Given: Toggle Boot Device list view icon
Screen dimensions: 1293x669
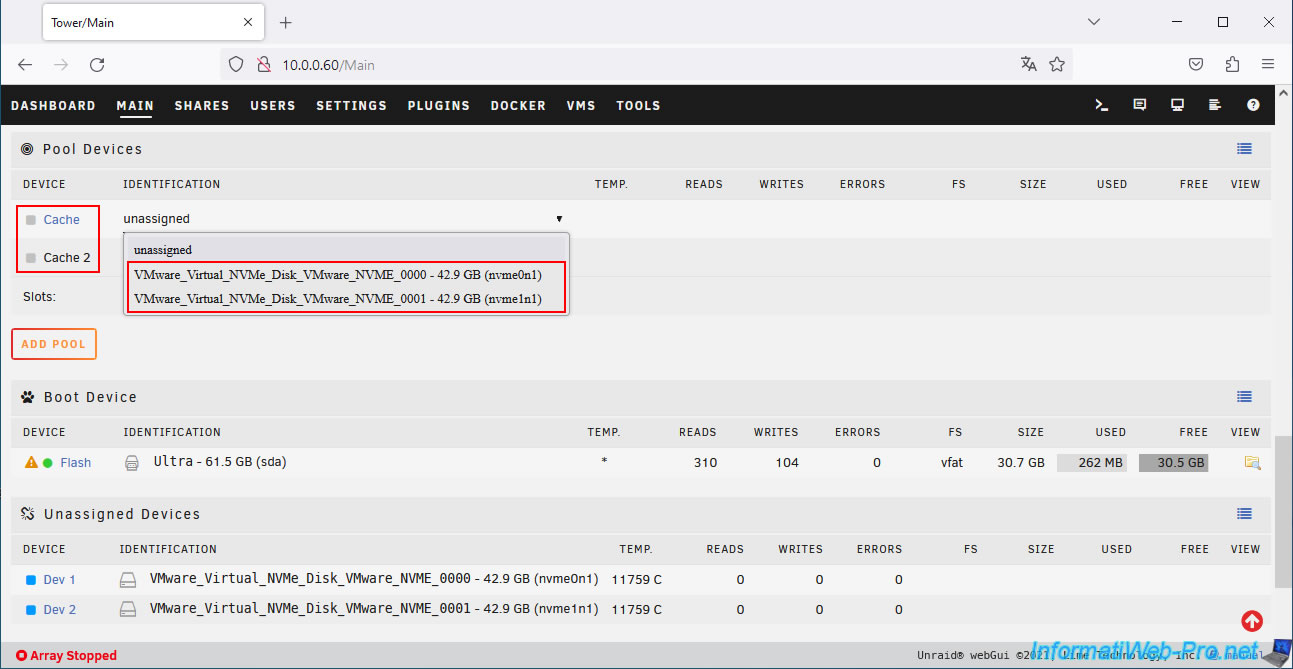Looking at the screenshot, I should [1244, 397].
